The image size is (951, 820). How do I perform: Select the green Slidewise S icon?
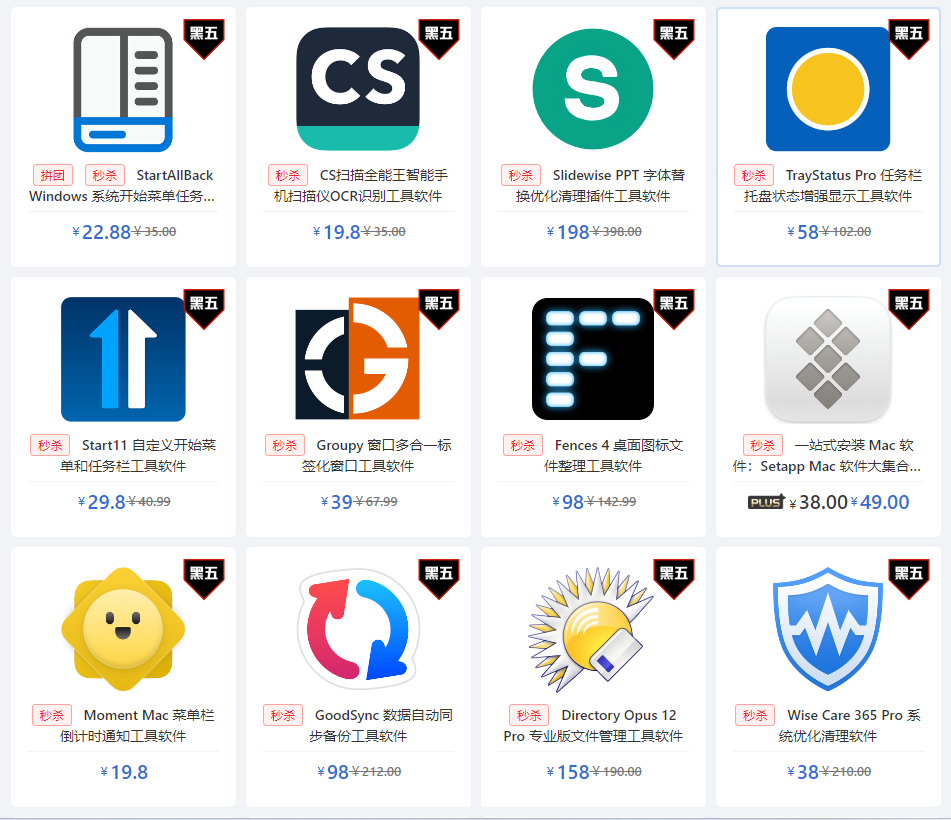tap(593, 89)
